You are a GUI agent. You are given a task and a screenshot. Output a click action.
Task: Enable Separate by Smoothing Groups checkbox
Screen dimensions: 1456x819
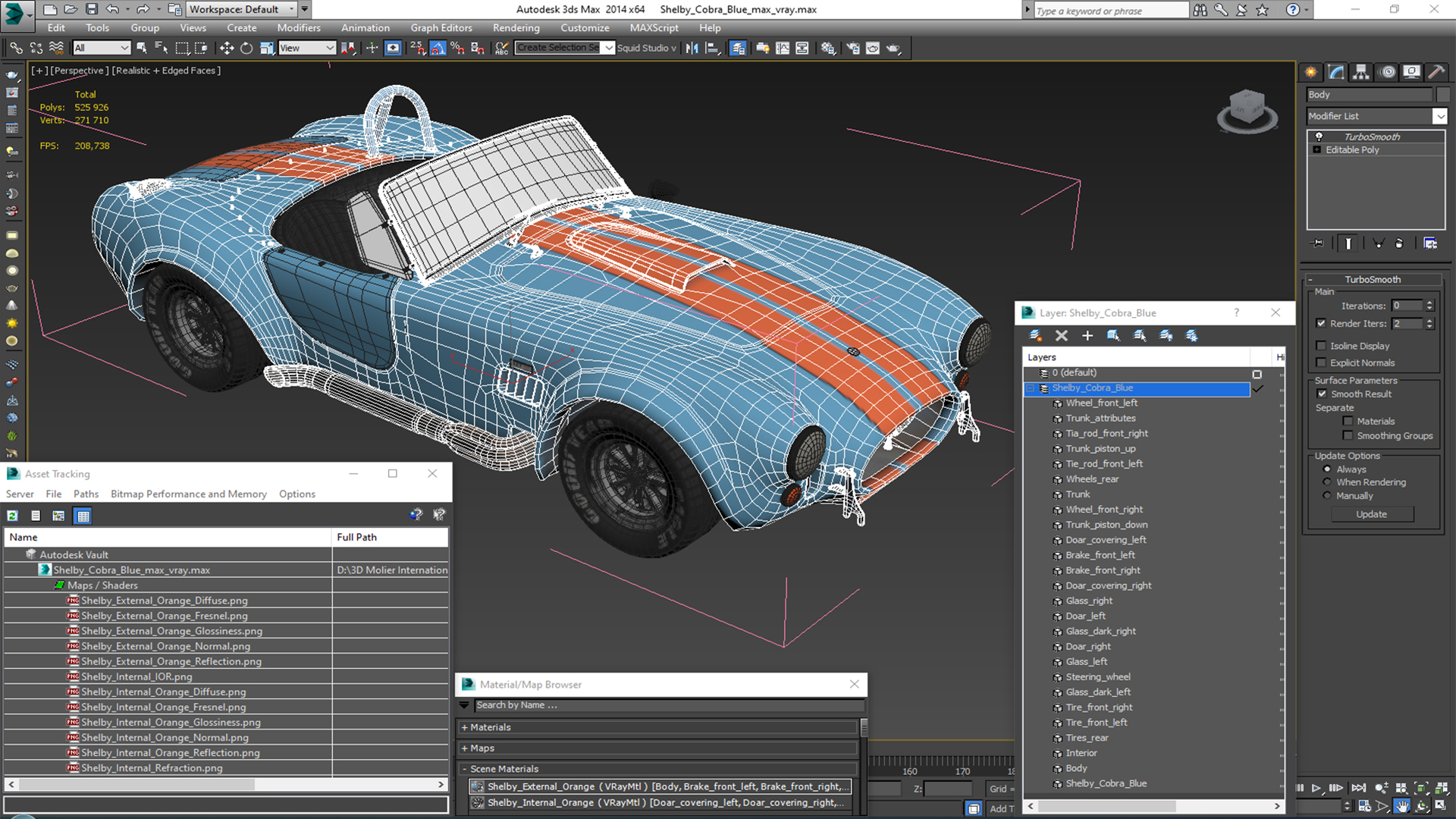1348,435
